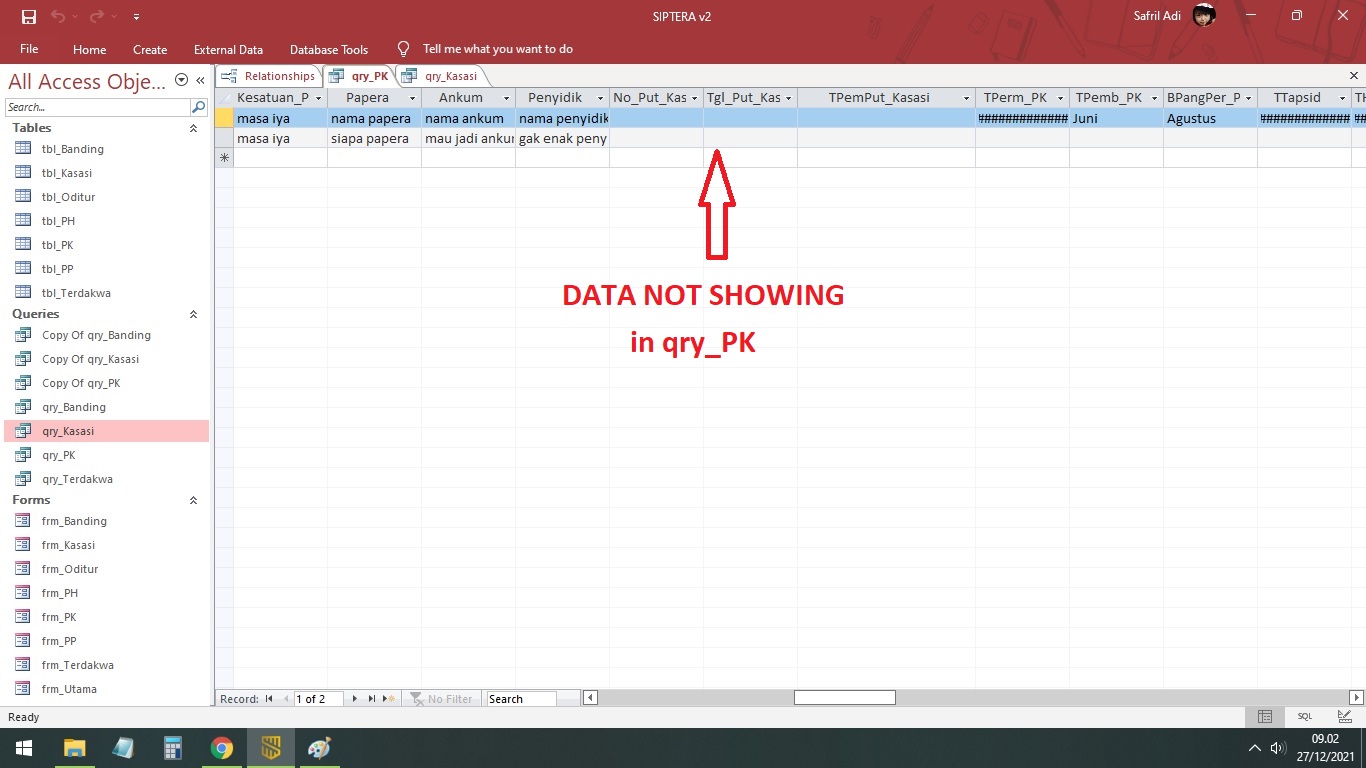The width and height of the screenshot is (1366, 768).
Task: Click the horizontal scrollbar thumb
Action: coord(845,698)
